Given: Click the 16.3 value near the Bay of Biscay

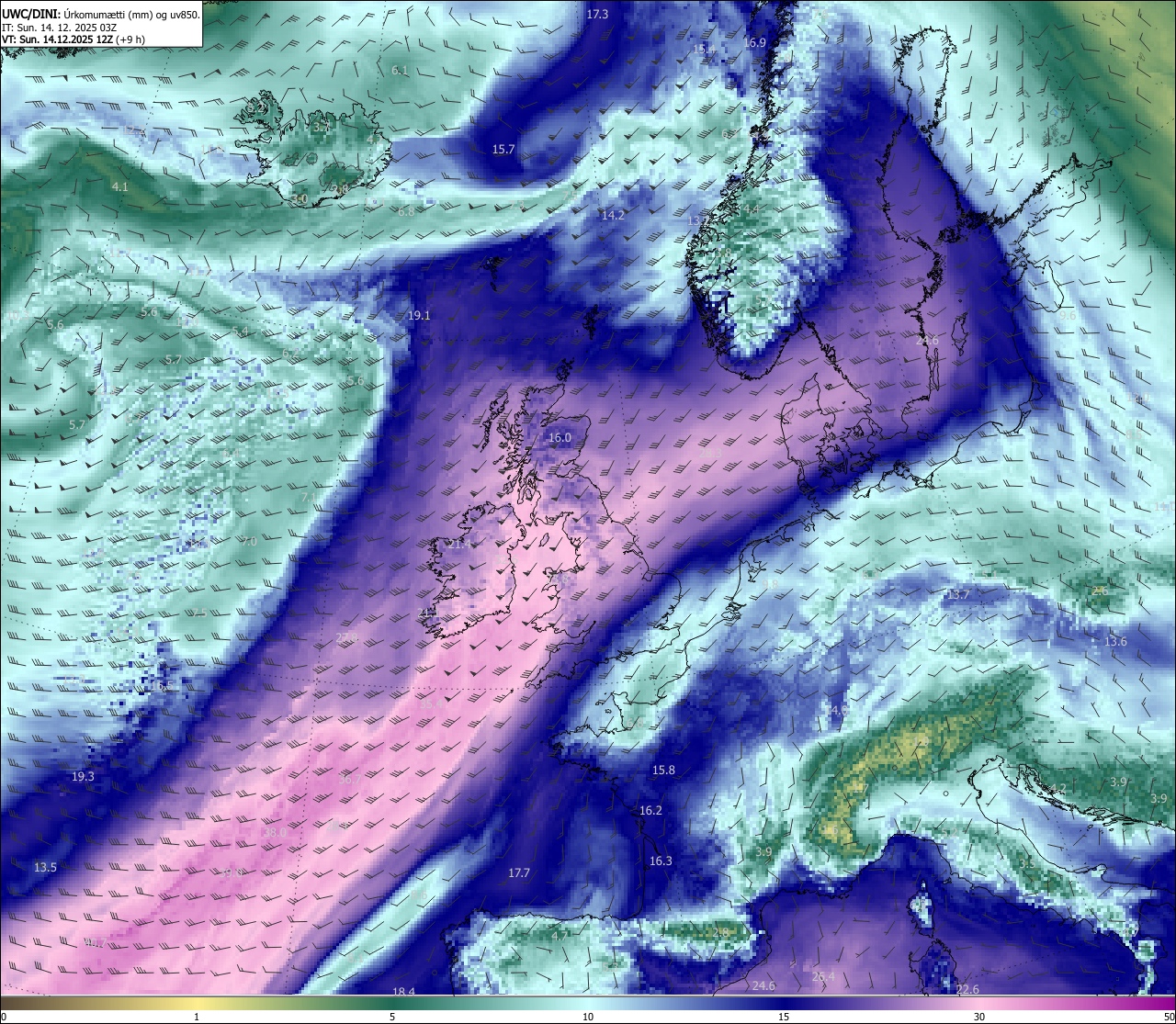Looking at the screenshot, I should tap(661, 861).
